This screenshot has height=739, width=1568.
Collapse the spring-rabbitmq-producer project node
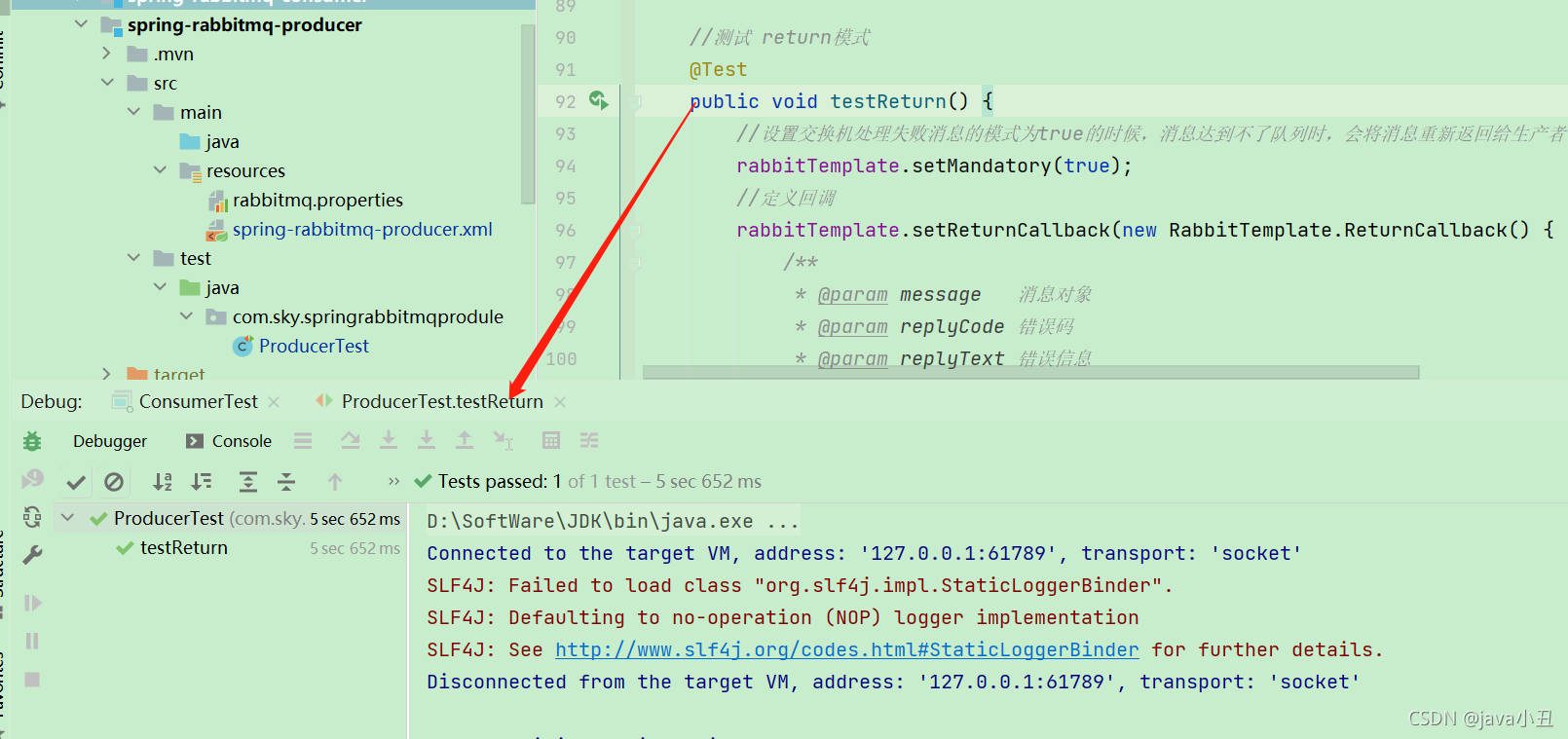[81, 24]
